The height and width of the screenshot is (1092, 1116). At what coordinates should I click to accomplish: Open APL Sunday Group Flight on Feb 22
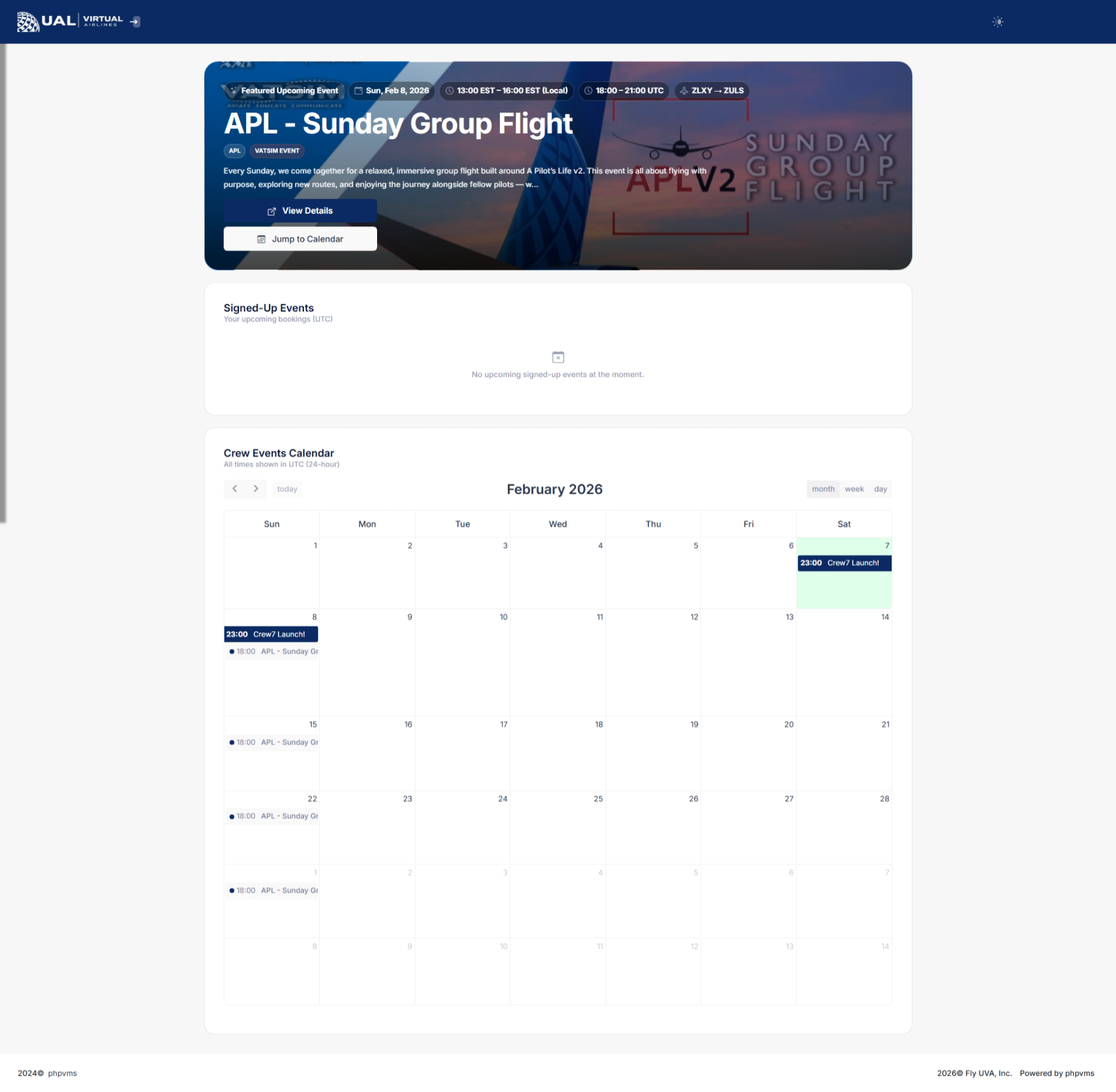[273, 816]
